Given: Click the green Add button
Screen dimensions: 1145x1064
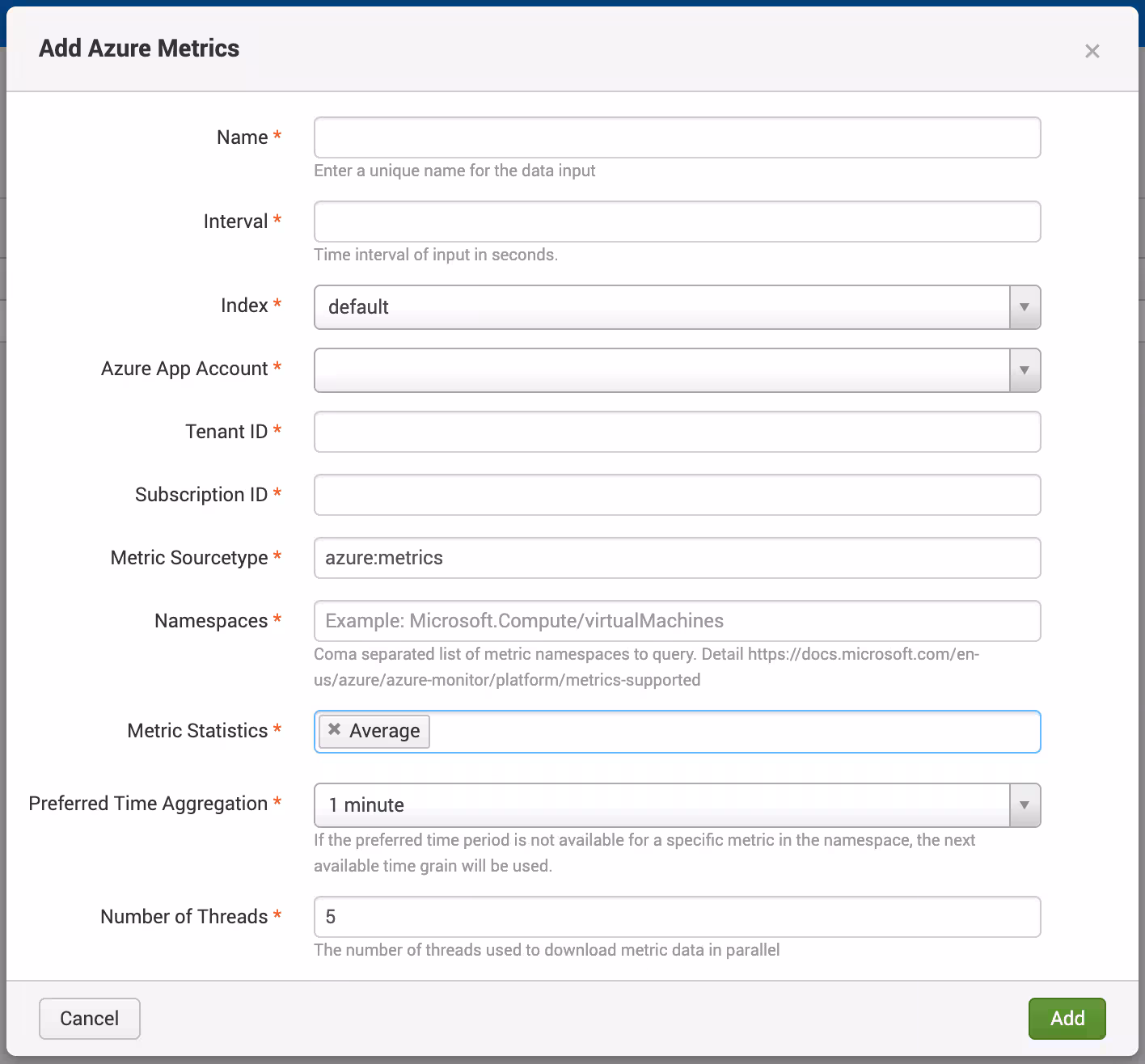Looking at the screenshot, I should pos(1067,1019).
